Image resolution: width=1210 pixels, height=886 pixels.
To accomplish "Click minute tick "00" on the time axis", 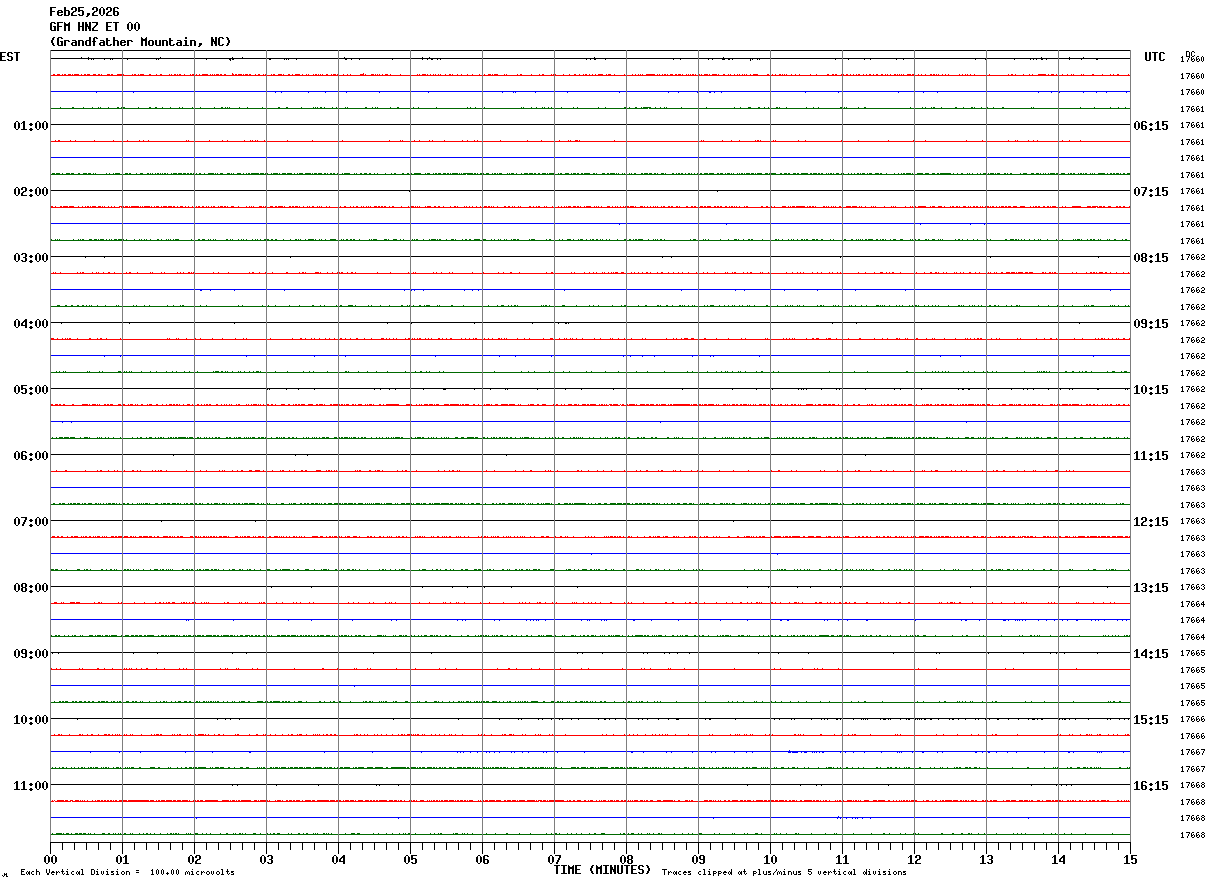I will pyautogui.click(x=50, y=858).
